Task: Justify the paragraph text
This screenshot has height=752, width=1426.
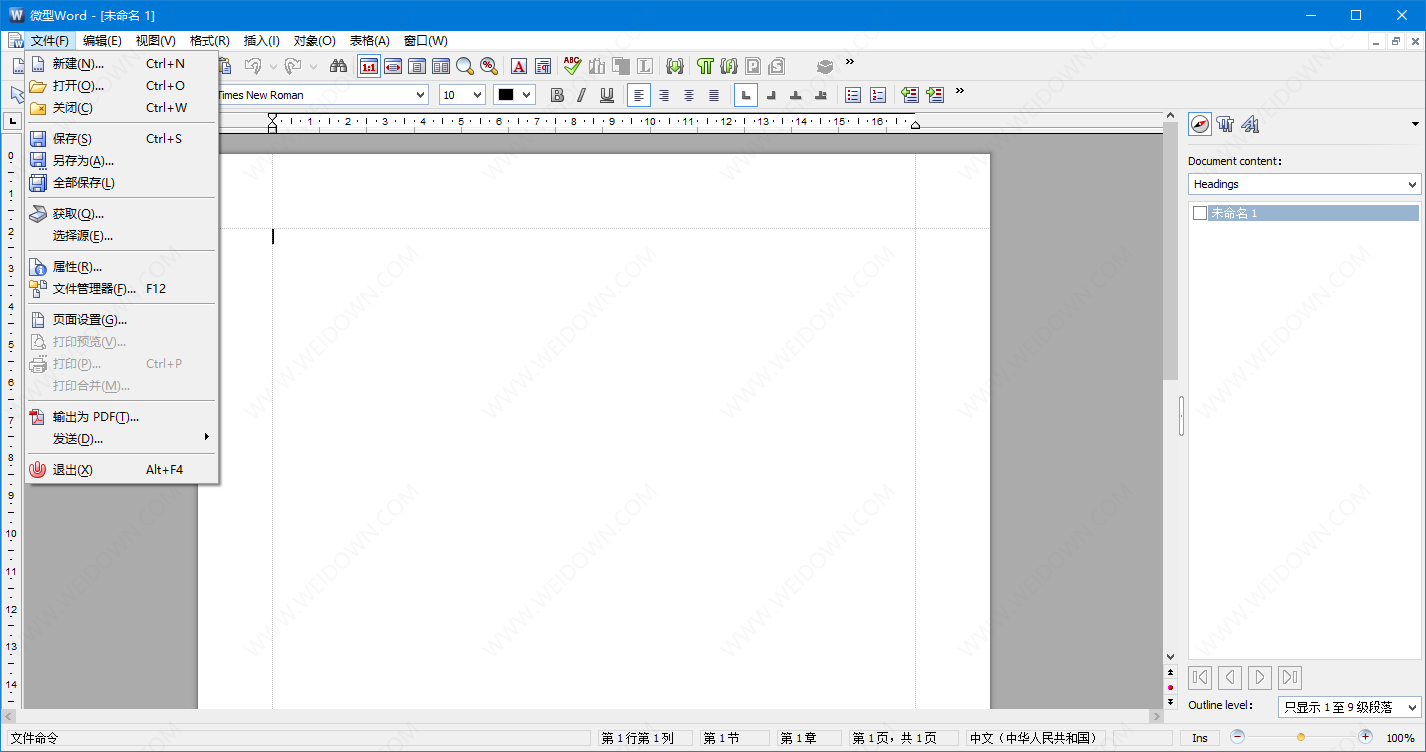Action: (x=714, y=95)
